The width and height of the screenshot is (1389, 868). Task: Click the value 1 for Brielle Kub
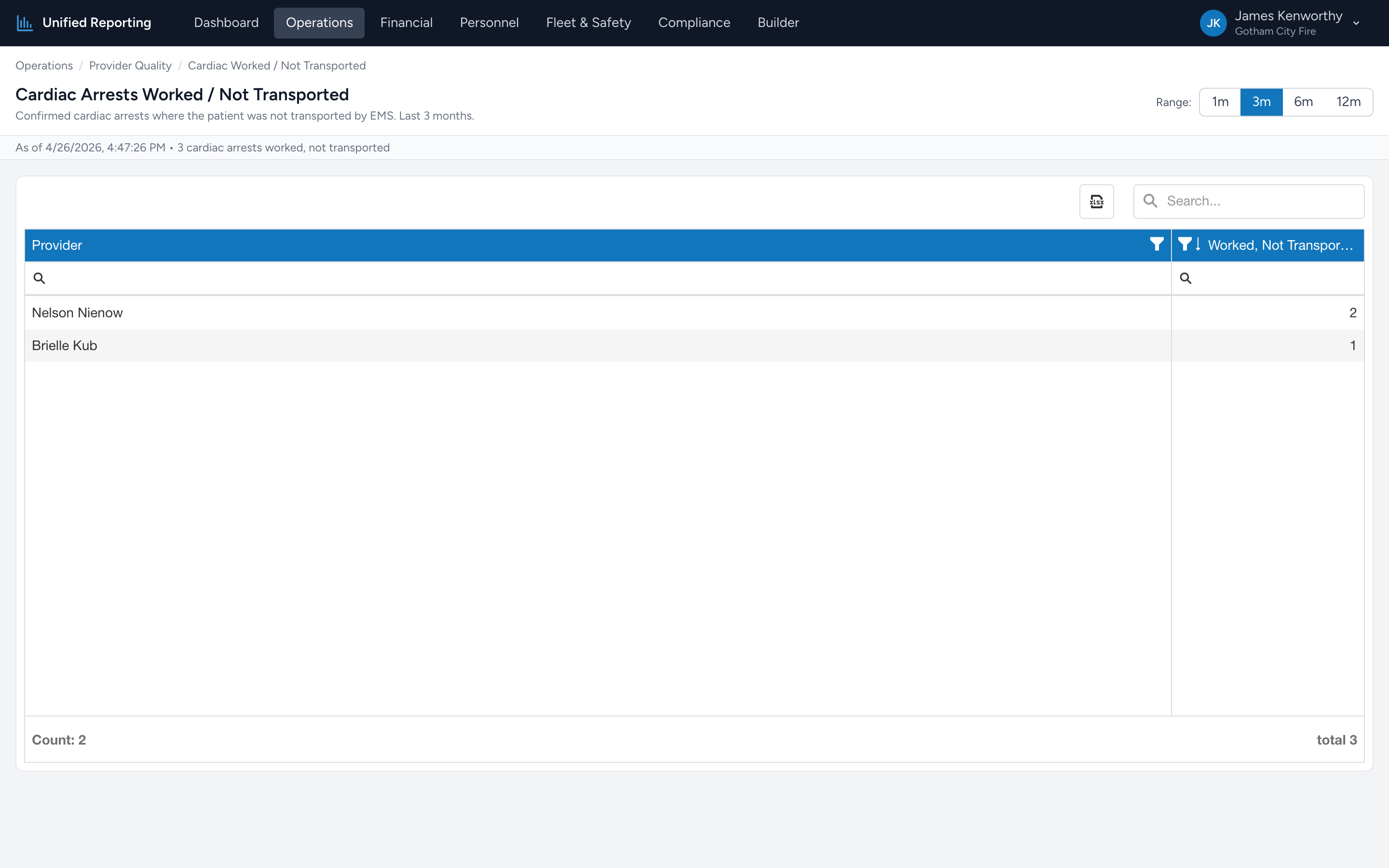pos(1353,346)
